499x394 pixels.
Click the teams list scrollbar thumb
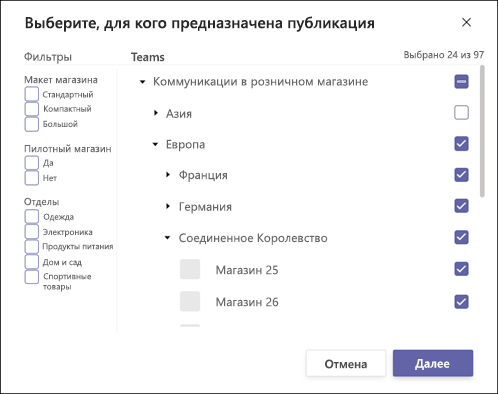coord(482,131)
